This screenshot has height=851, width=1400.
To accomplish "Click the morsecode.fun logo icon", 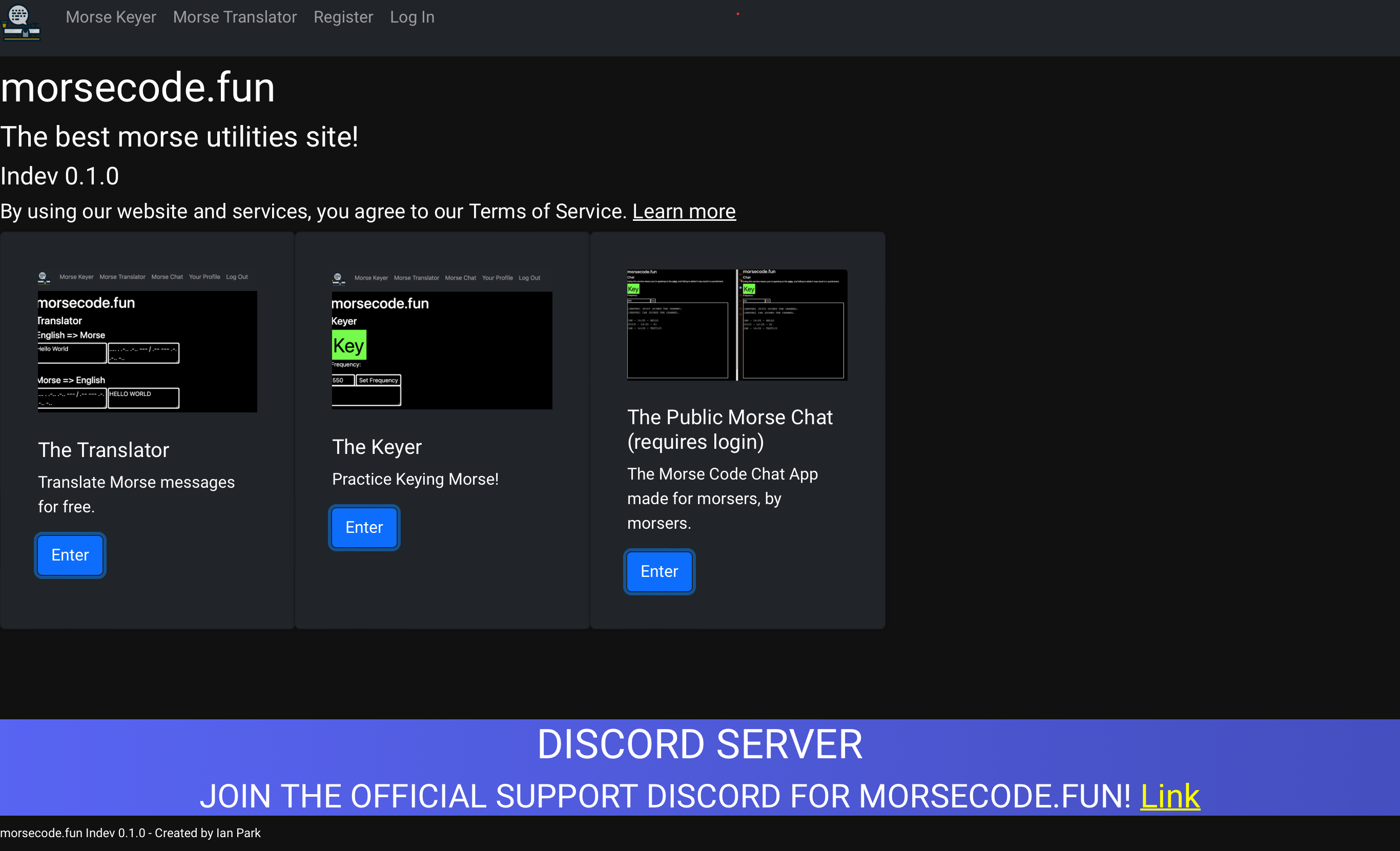I will (20, 22).
